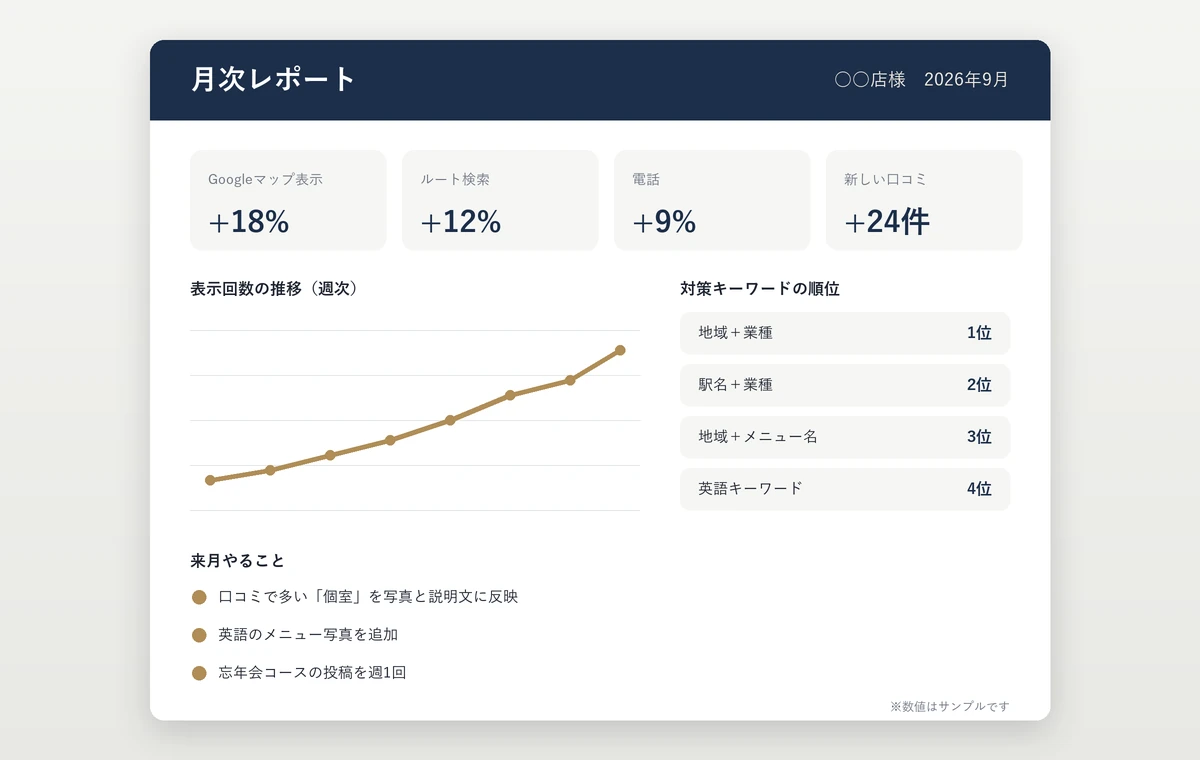Click the +9% value
The height and width of the screenshot is (760, 1200).
[664, 222]
